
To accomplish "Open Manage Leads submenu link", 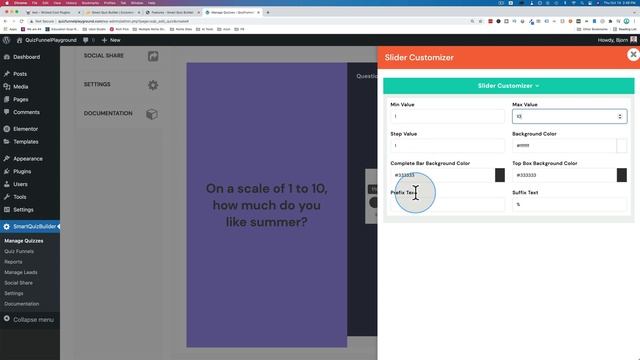I will coord(21,272).
